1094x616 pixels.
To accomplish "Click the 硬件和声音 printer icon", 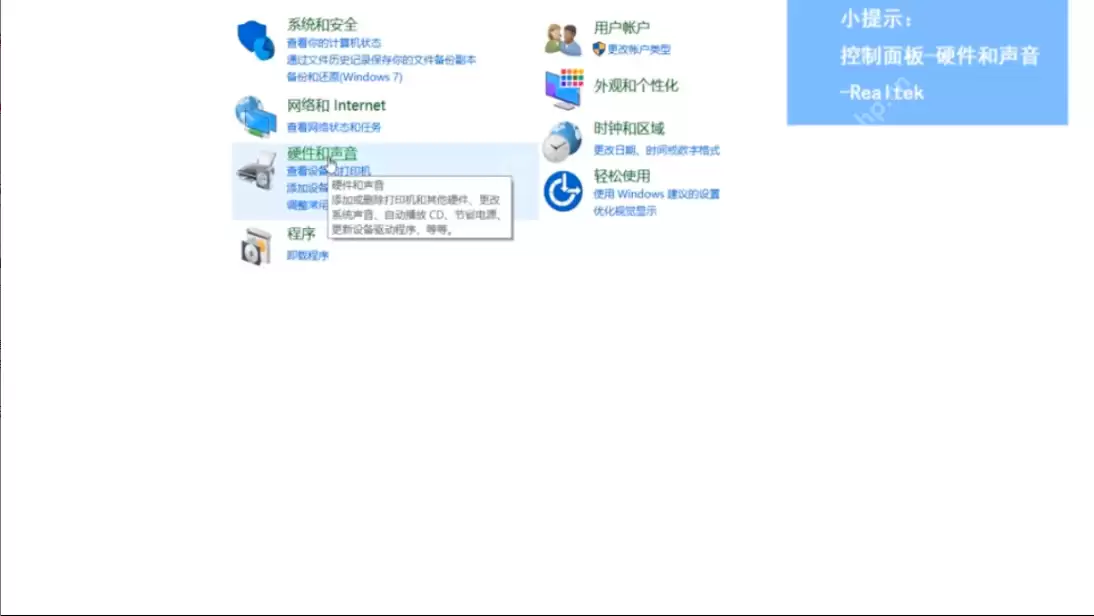I will point(255,172).
